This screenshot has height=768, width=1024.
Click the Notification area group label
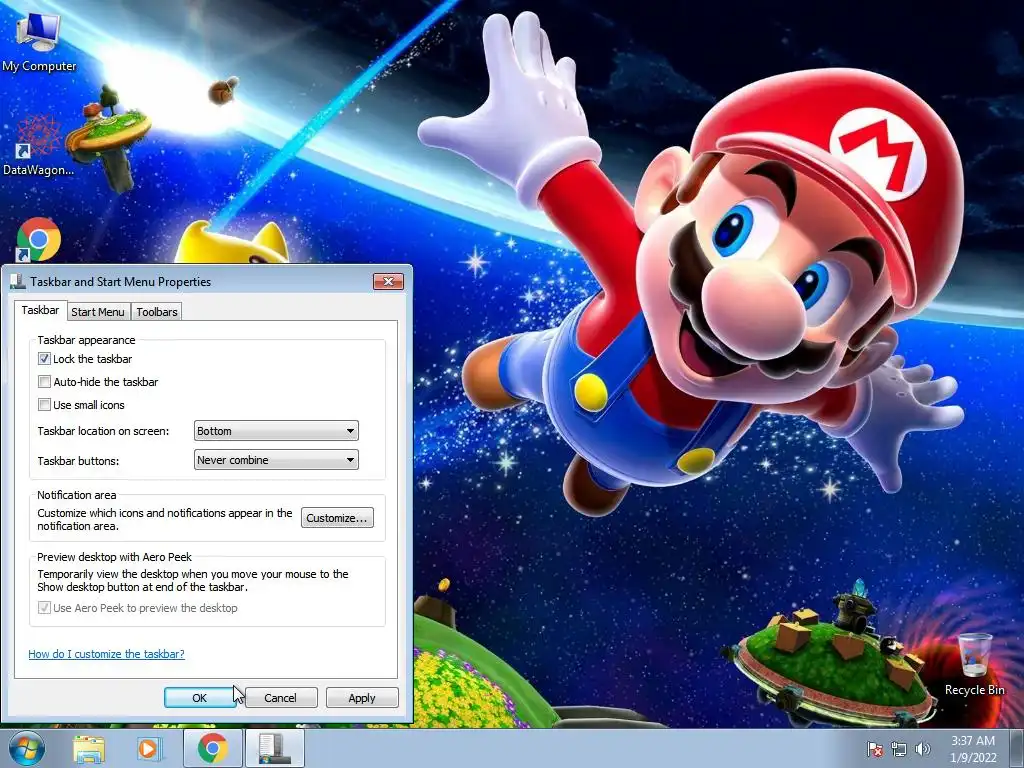(76, 495)
